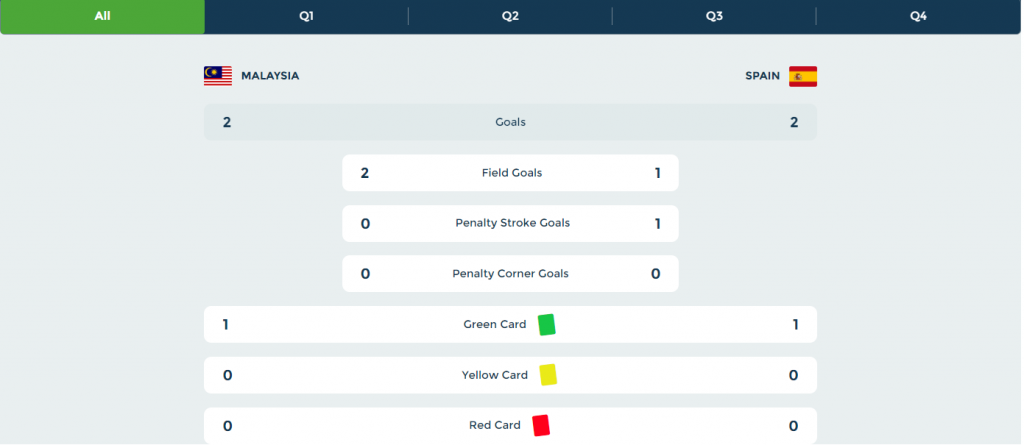1024x445 pixels.
Task: Switch to the All tab
Action: [103, 16]
